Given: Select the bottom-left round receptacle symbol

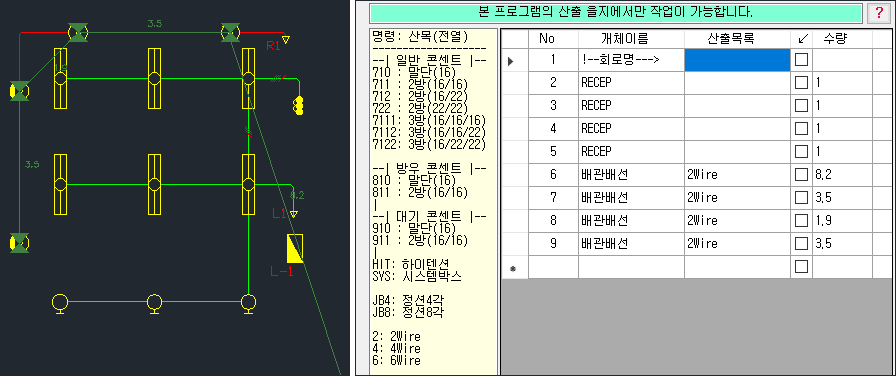Looking at the screenshot, I should click(59, 302).
